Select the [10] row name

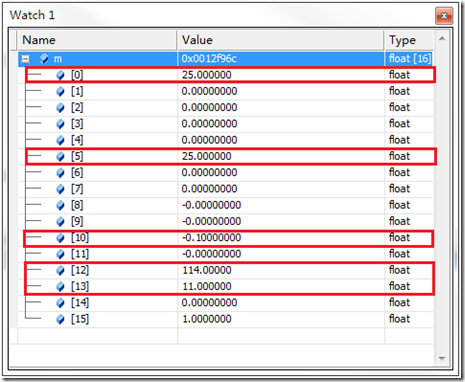(x=80, y=238)
